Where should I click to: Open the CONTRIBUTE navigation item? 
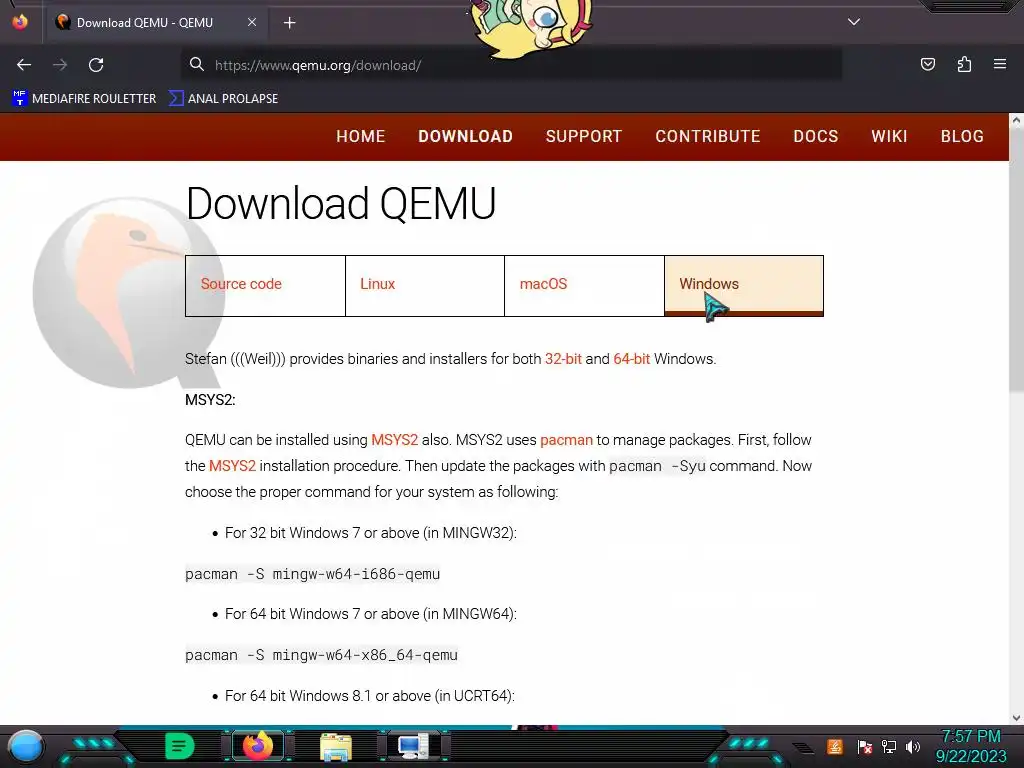tap(708, 136)
